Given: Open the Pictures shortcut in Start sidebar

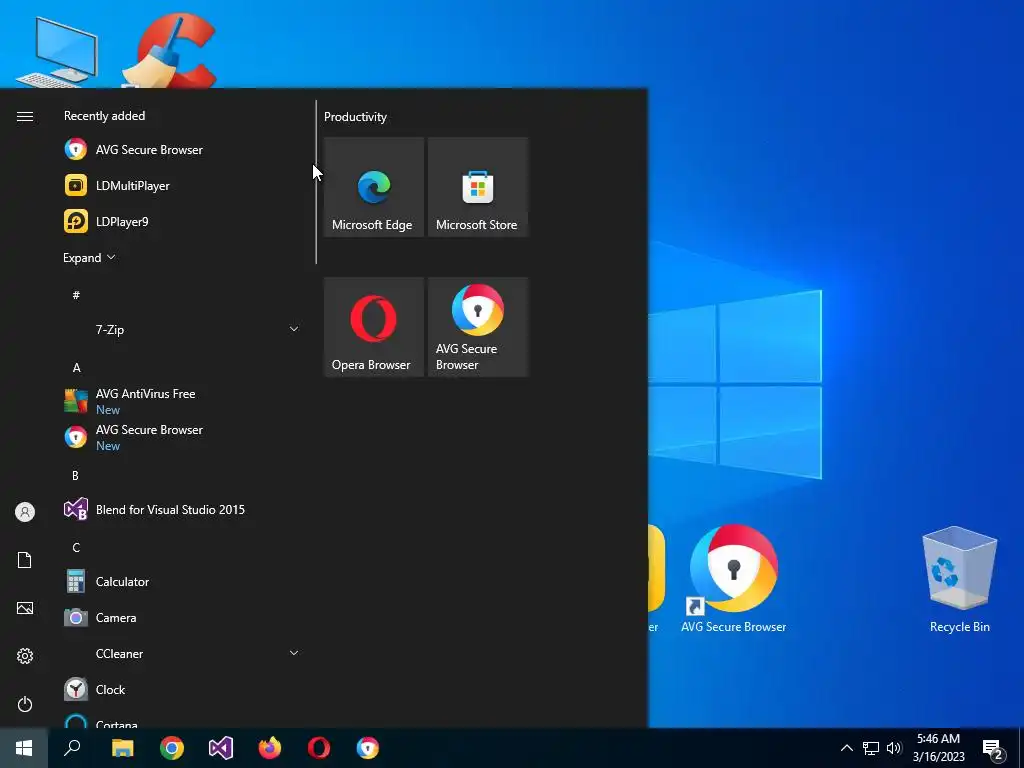Looking at the screenshot, I should 25,608.
